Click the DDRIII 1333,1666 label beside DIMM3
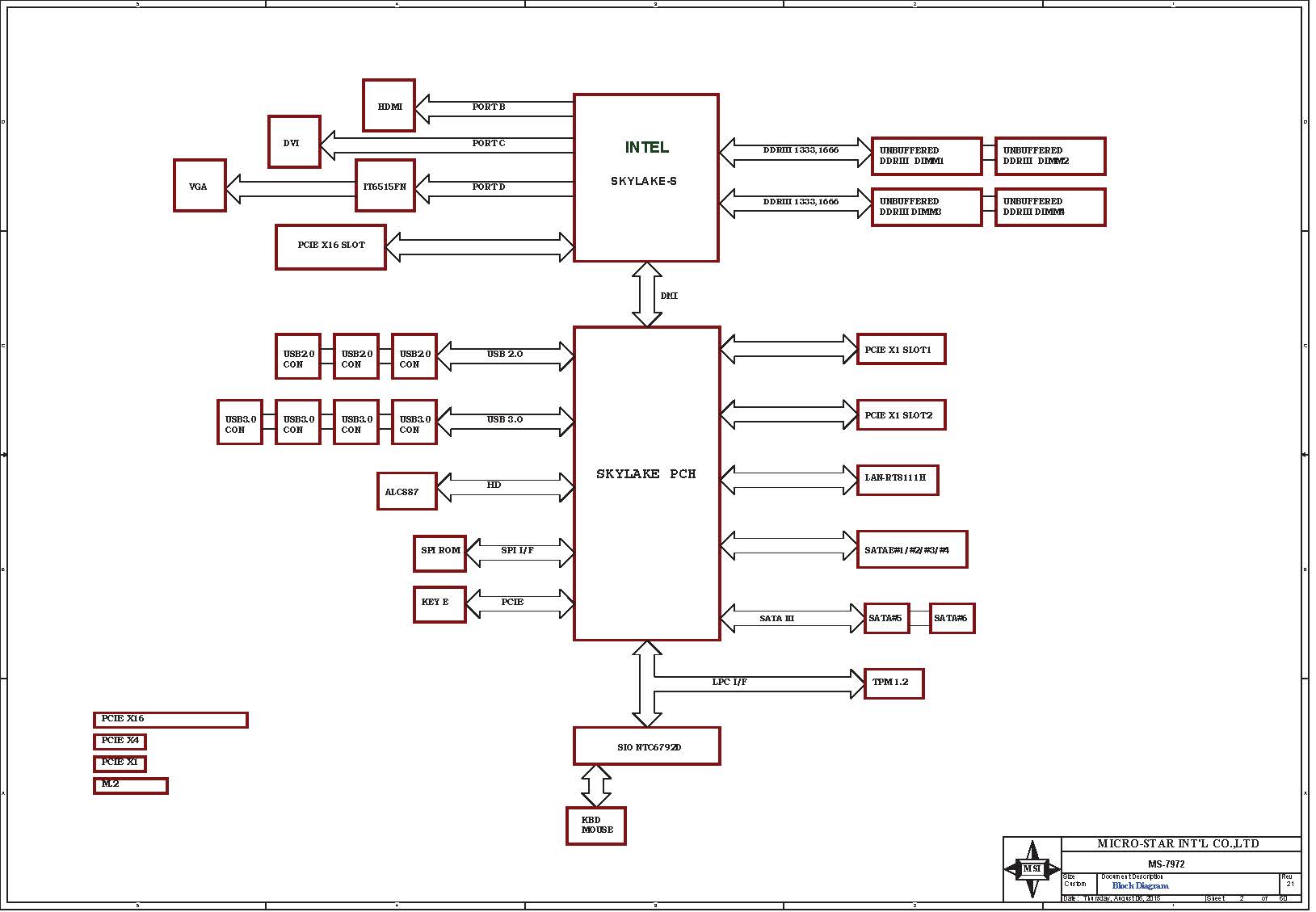Viewport: 1316px width, 912px height. point(801,201)
